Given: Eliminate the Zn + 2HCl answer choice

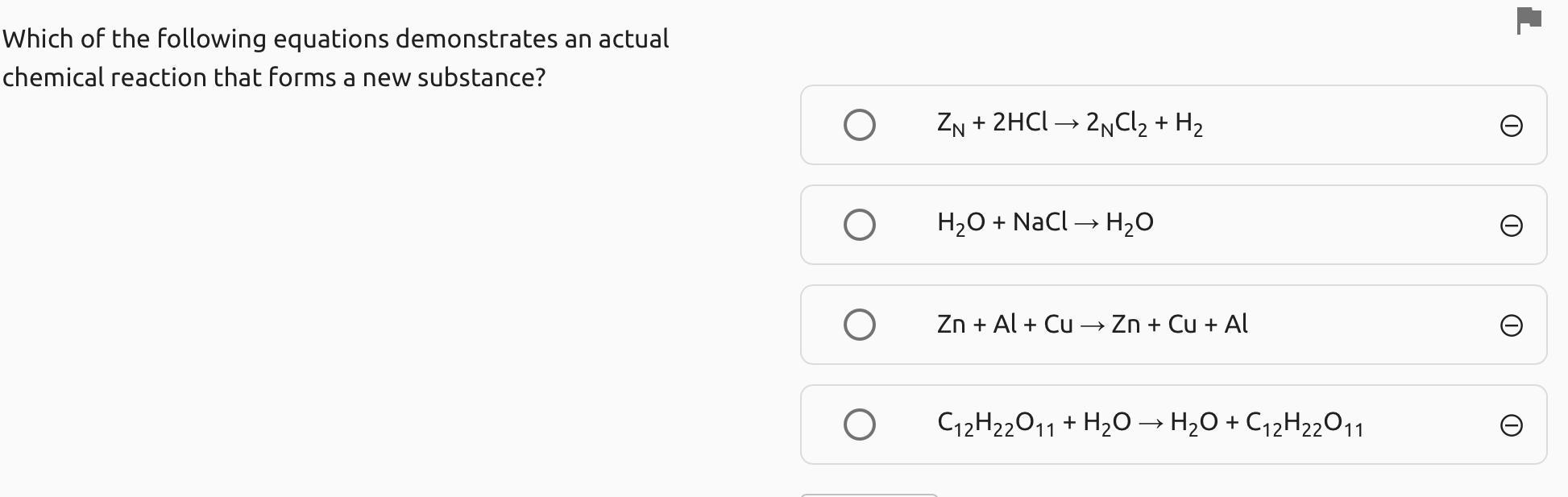Looking at the screenshot, I should tap(1511, 126).
